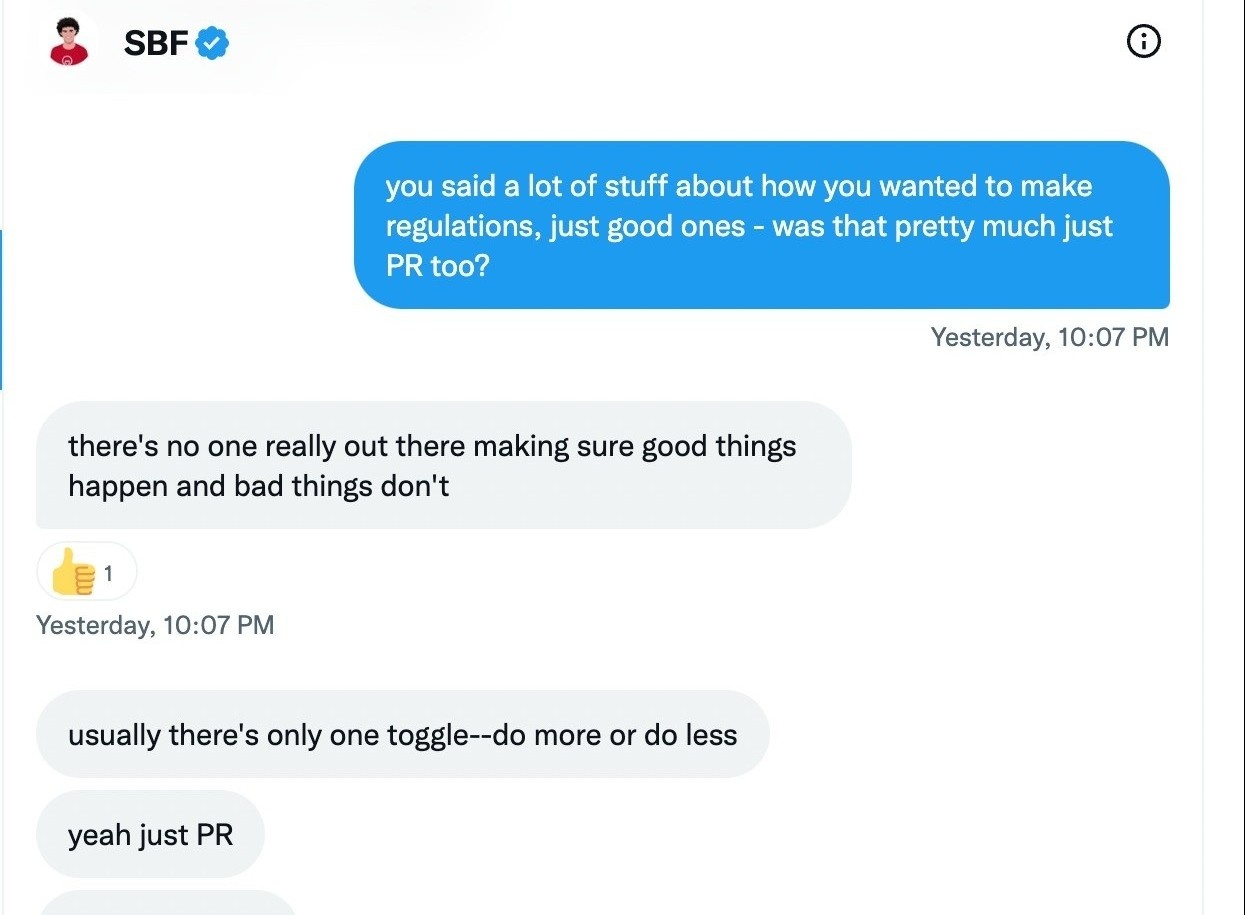Click the "yeah just PR" message bubble

150,834
